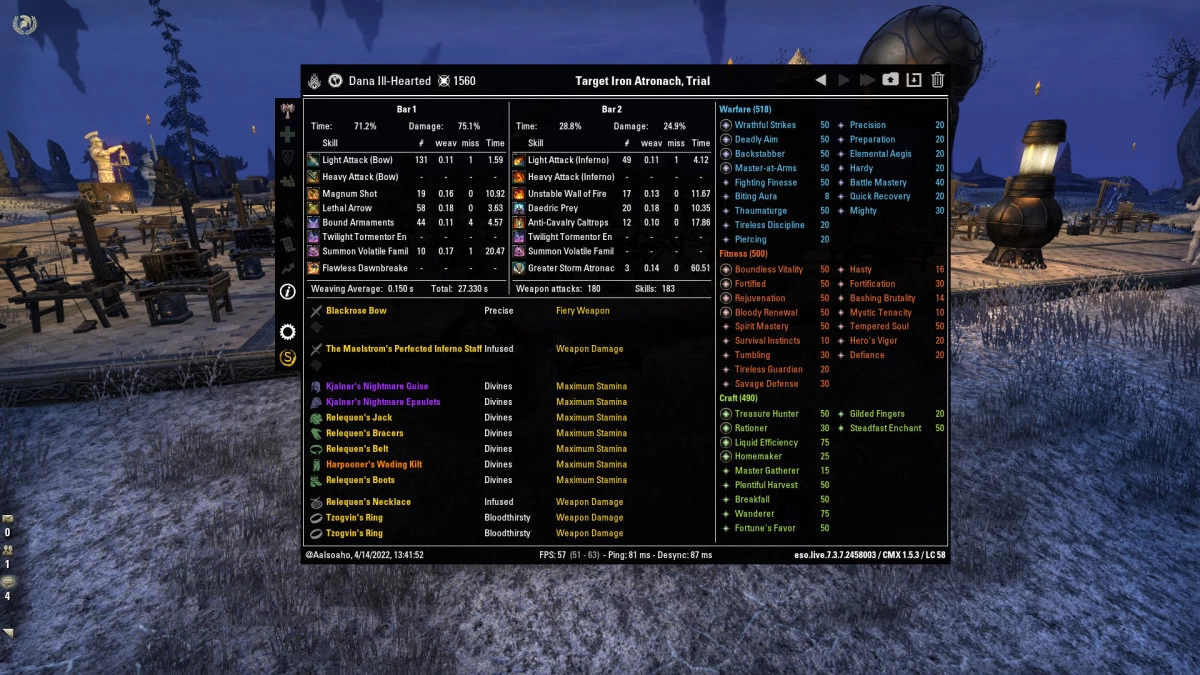Click the Kjalnar's Nightmare Guise helmet icon

[316, 386]
